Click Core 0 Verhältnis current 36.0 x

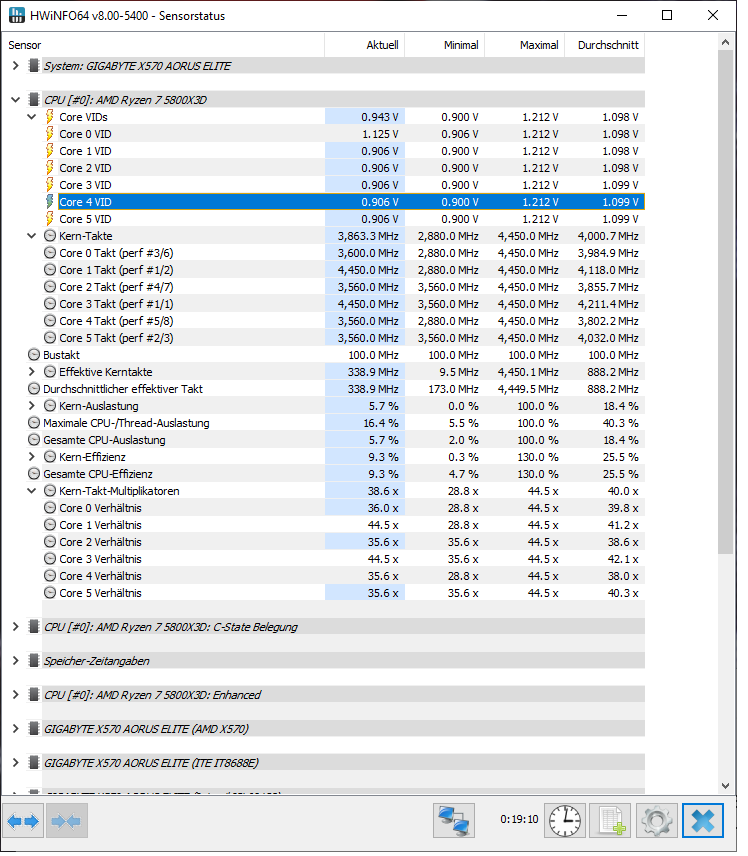(x=384, y=509)
